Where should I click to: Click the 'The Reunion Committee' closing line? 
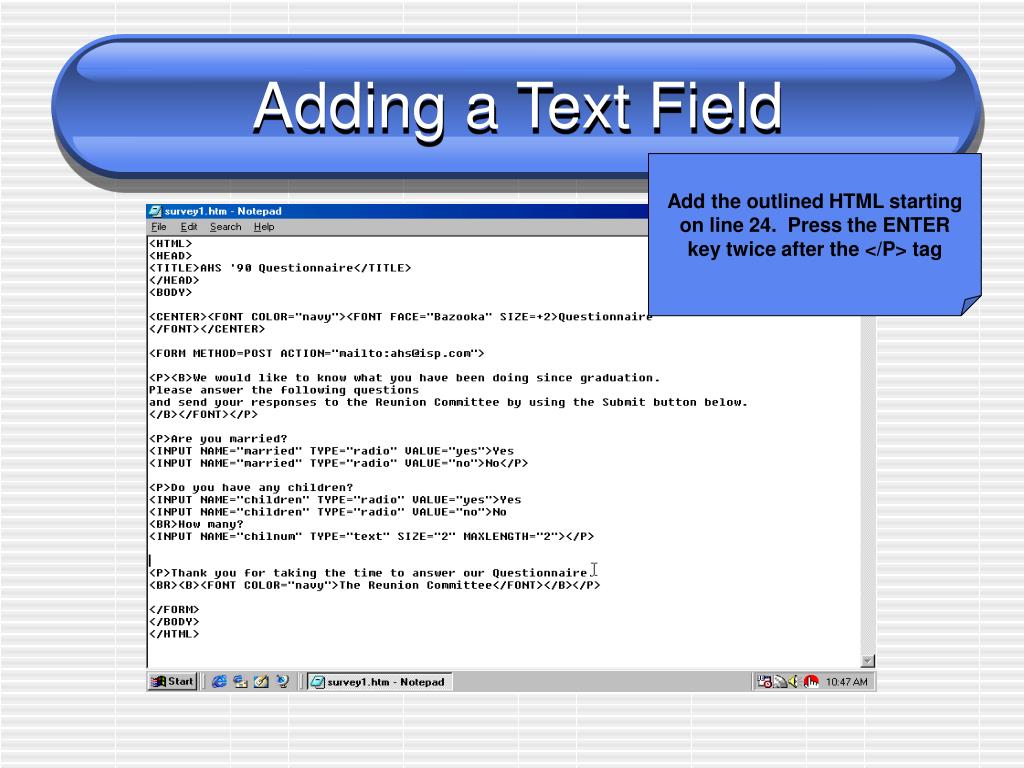(x=374, y=585)
